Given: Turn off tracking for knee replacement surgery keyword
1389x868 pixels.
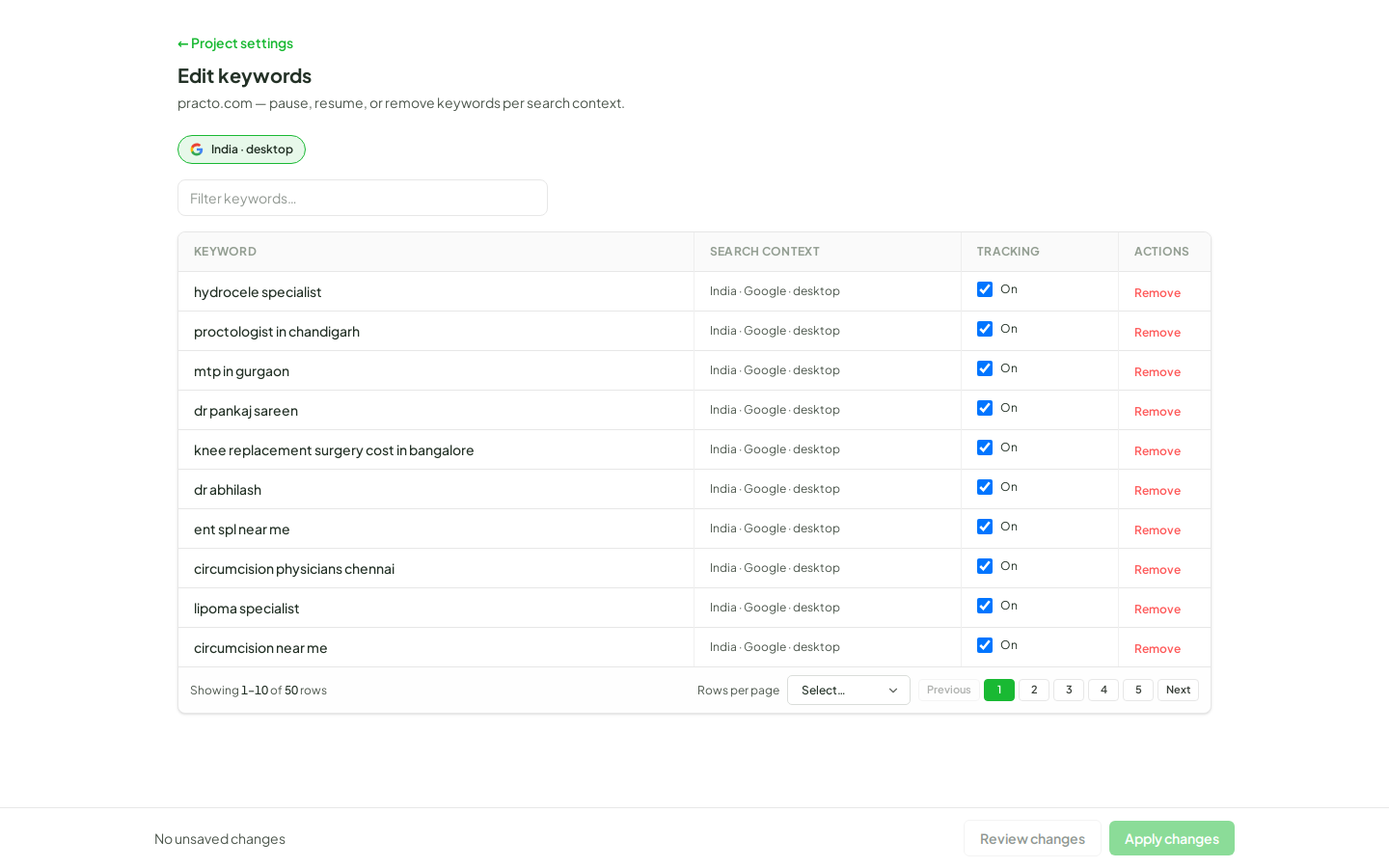Looking at the screenshot, I should (x=985, y=448).
